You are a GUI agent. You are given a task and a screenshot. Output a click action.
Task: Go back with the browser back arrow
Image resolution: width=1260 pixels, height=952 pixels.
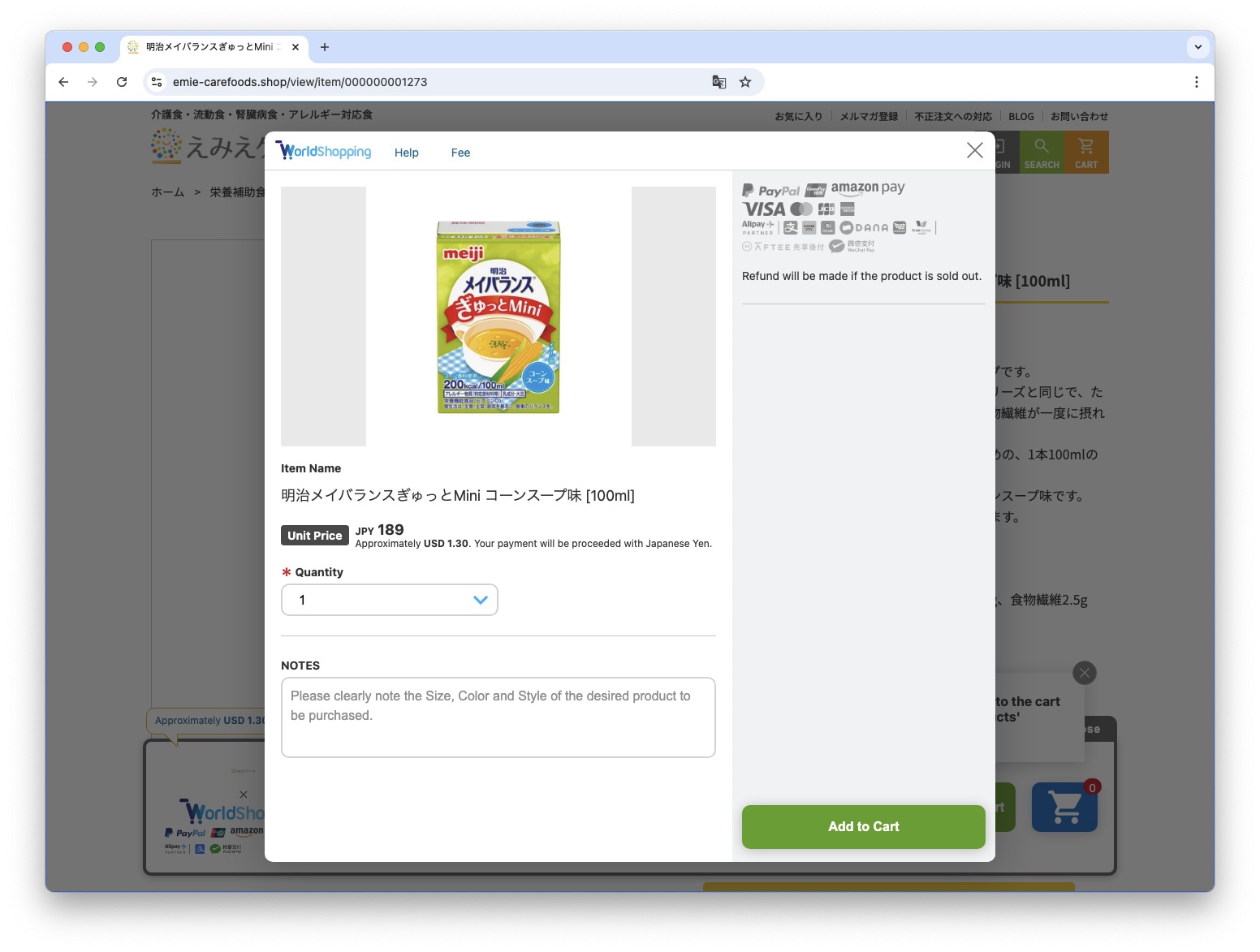63,82
